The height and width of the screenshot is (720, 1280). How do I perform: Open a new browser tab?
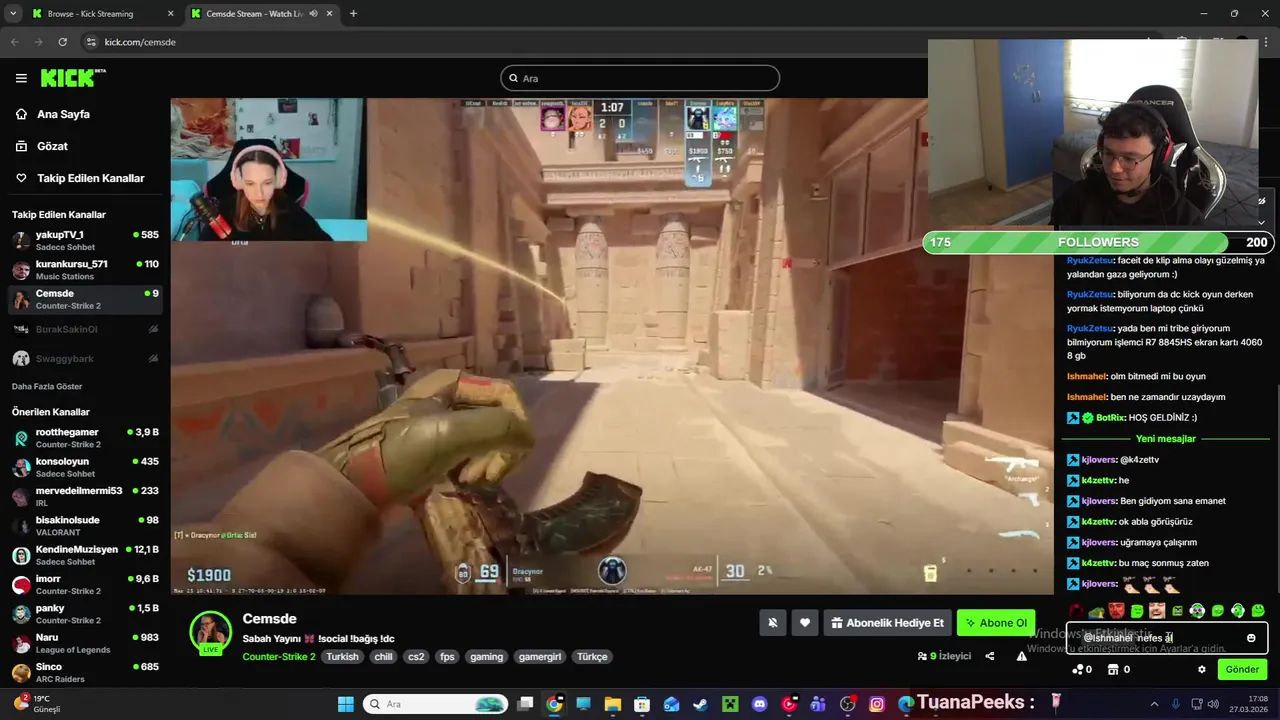point(353,14)
